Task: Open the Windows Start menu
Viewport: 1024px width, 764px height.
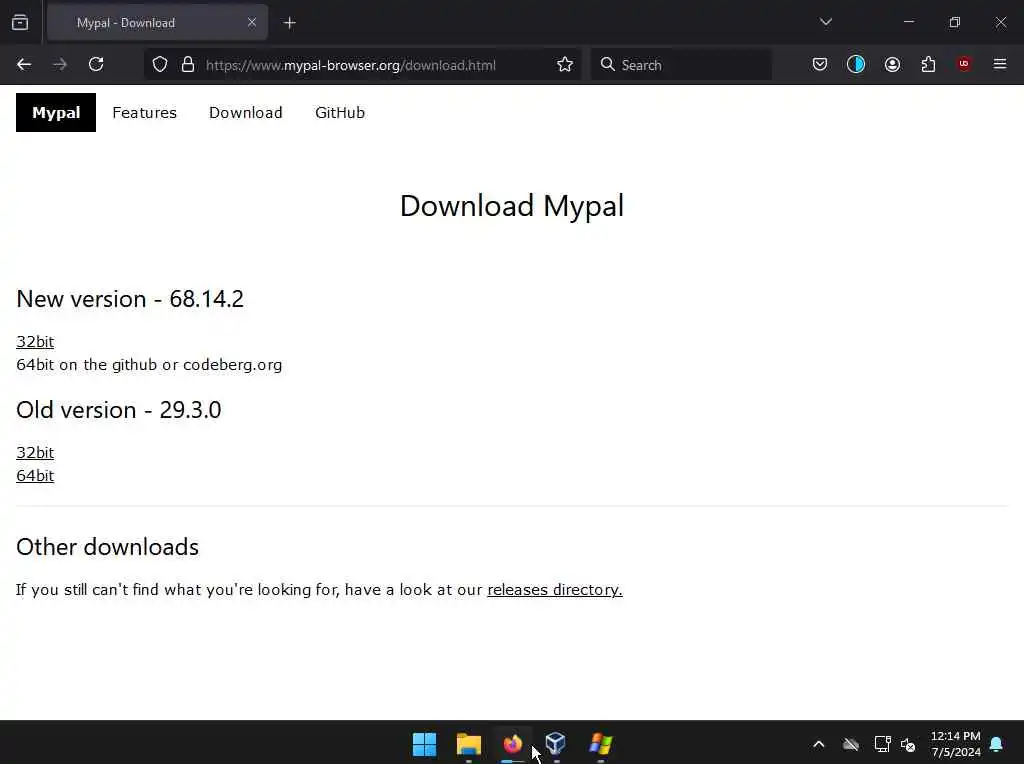Action: [424, 744]
